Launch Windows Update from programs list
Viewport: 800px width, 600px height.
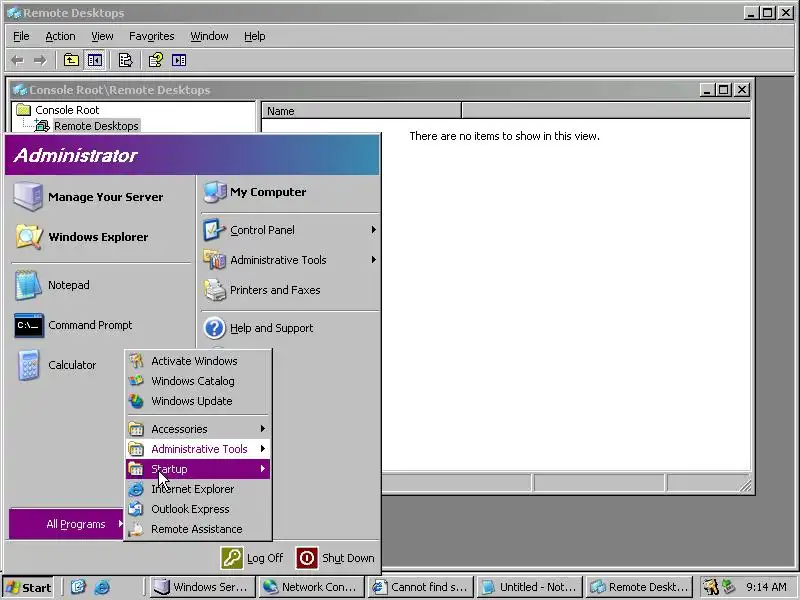pos(197,401)
